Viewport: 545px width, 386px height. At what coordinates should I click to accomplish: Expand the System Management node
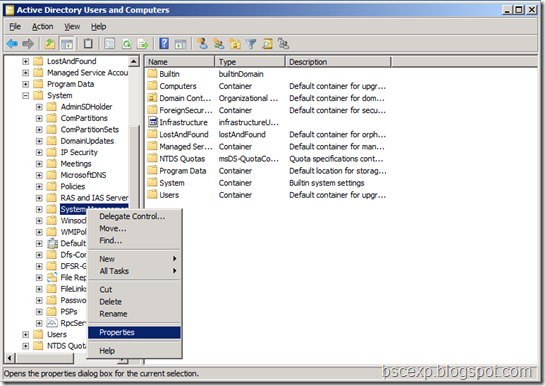(x=39, y=209)
